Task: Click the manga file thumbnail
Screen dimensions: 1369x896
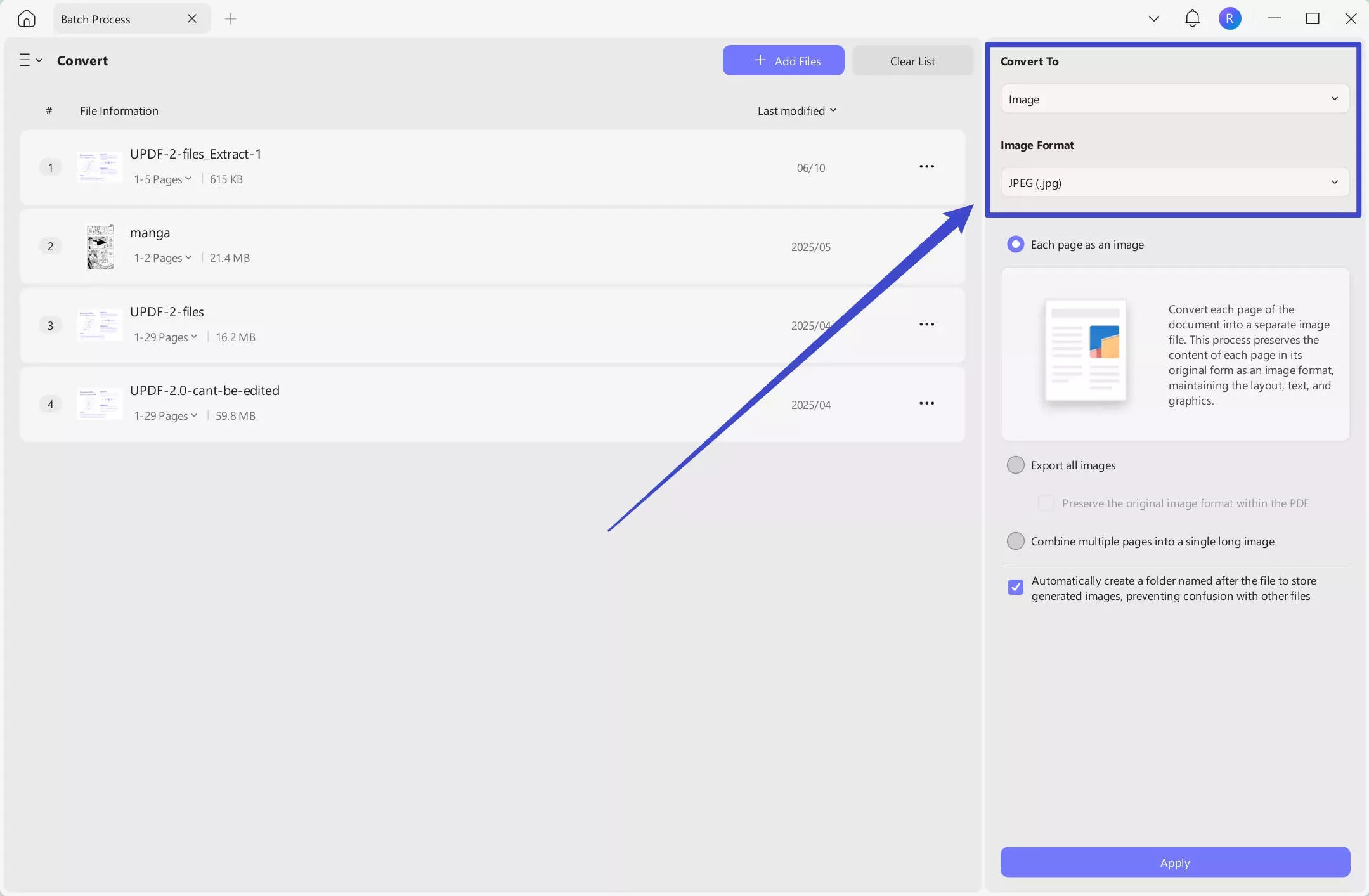Action: pos(100,247)
